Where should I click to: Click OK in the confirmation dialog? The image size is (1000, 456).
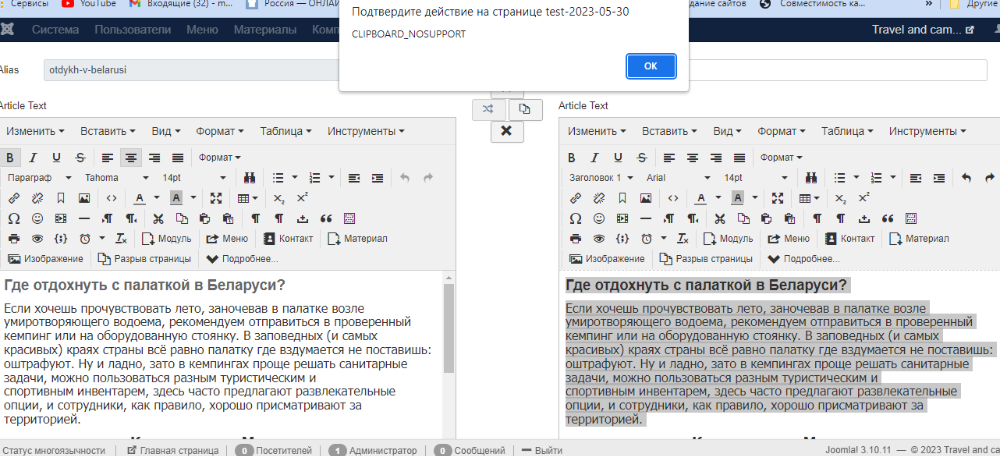click(650, 65)
